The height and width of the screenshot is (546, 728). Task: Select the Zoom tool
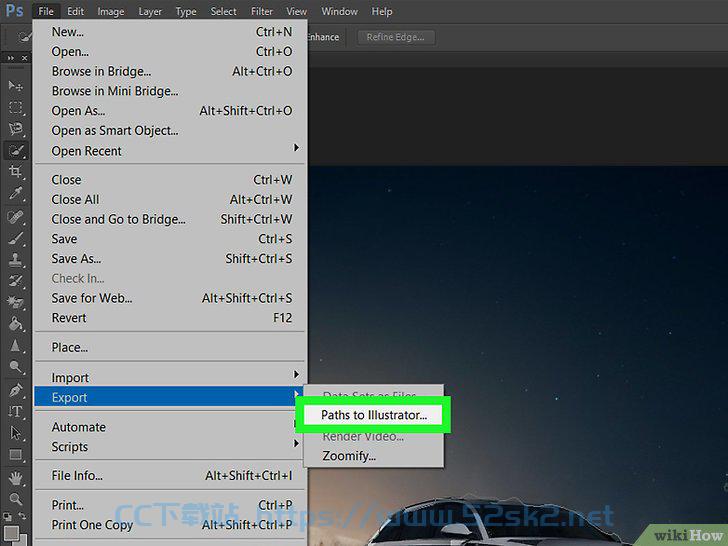(x=15, y=499)
